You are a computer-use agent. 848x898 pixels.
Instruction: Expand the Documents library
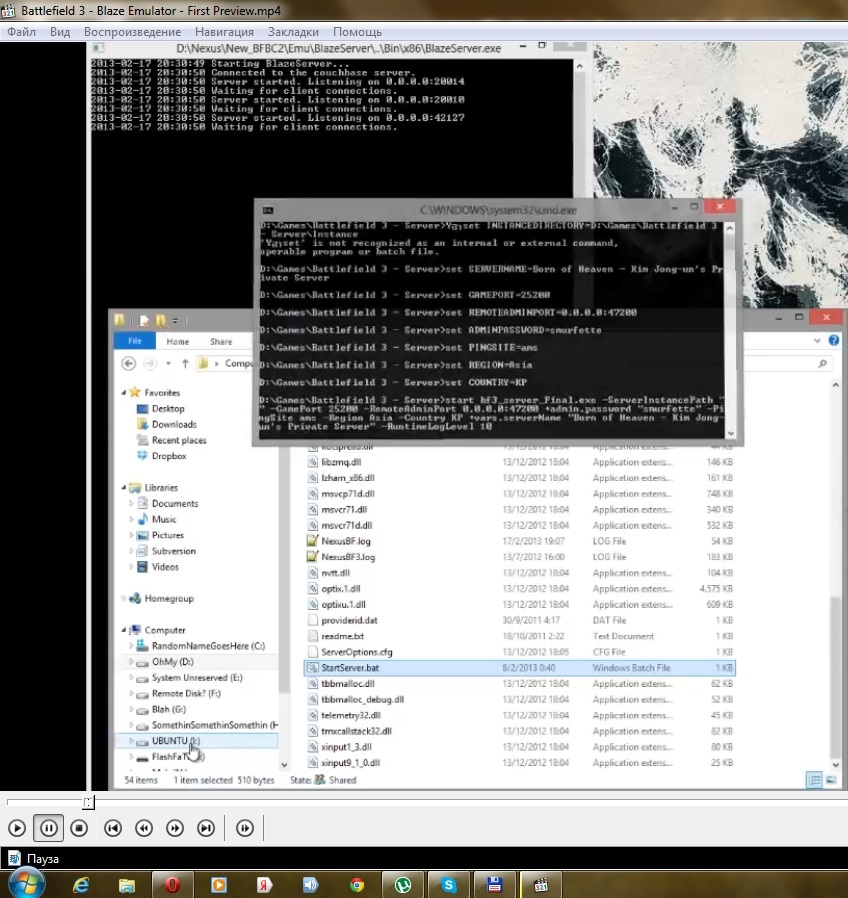click(132, 503)
